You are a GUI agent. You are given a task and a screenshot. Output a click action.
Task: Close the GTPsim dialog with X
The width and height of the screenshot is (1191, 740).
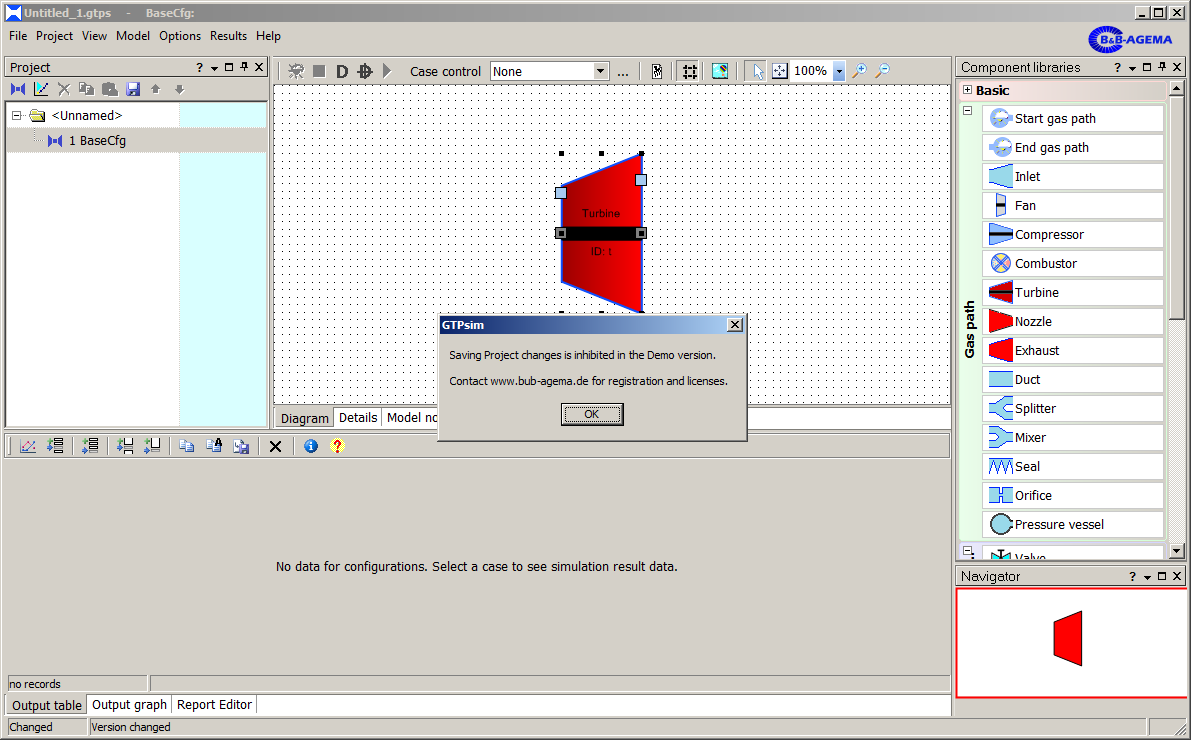[735, 324]
